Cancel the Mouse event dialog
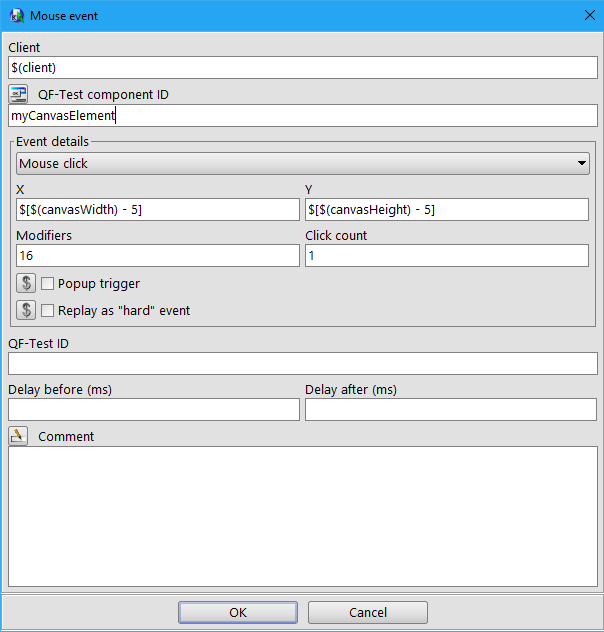This screenshot has height=632, width=604. point(367,612)
